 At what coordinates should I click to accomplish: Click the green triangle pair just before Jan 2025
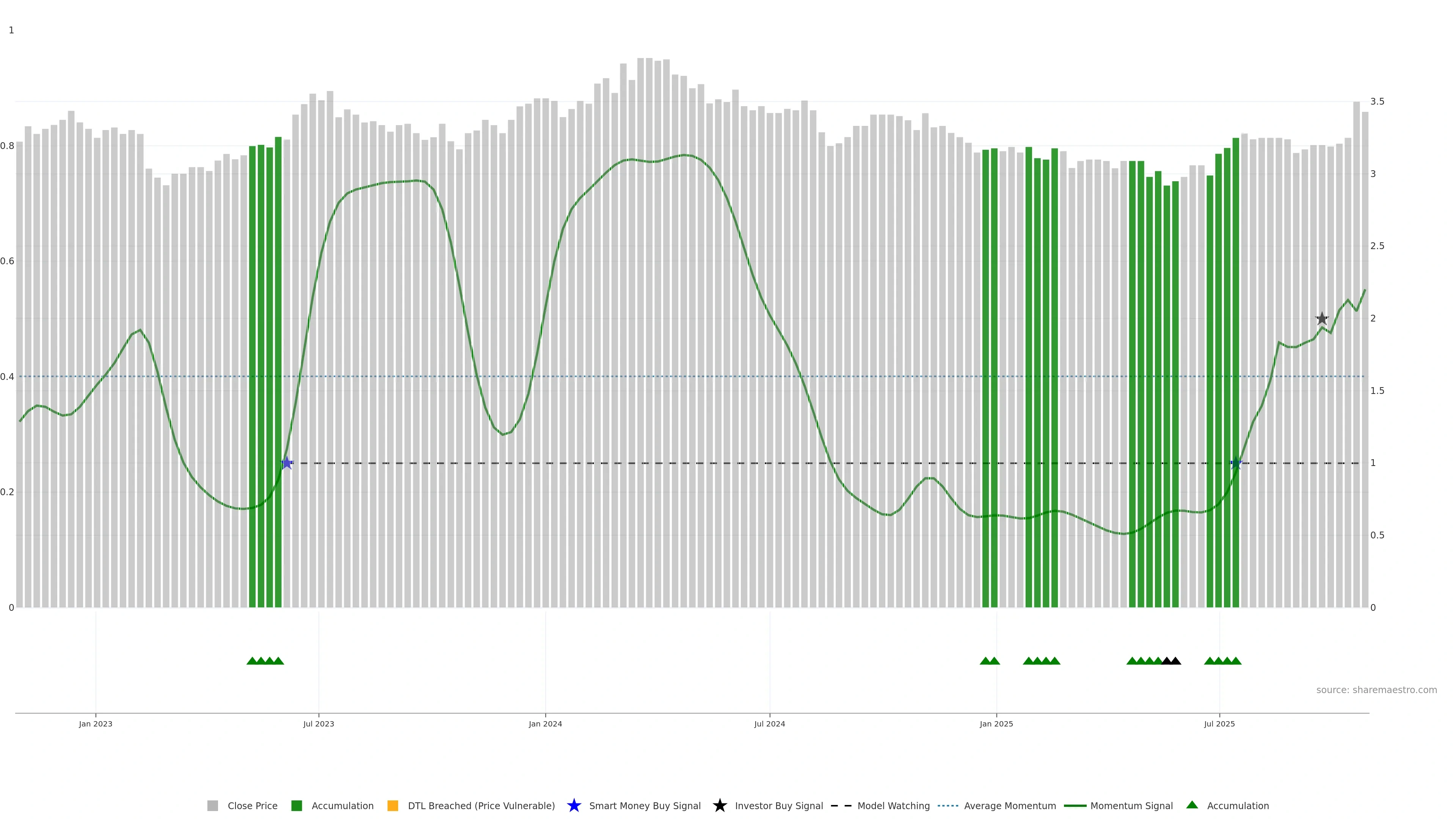[x=990, y=661]
